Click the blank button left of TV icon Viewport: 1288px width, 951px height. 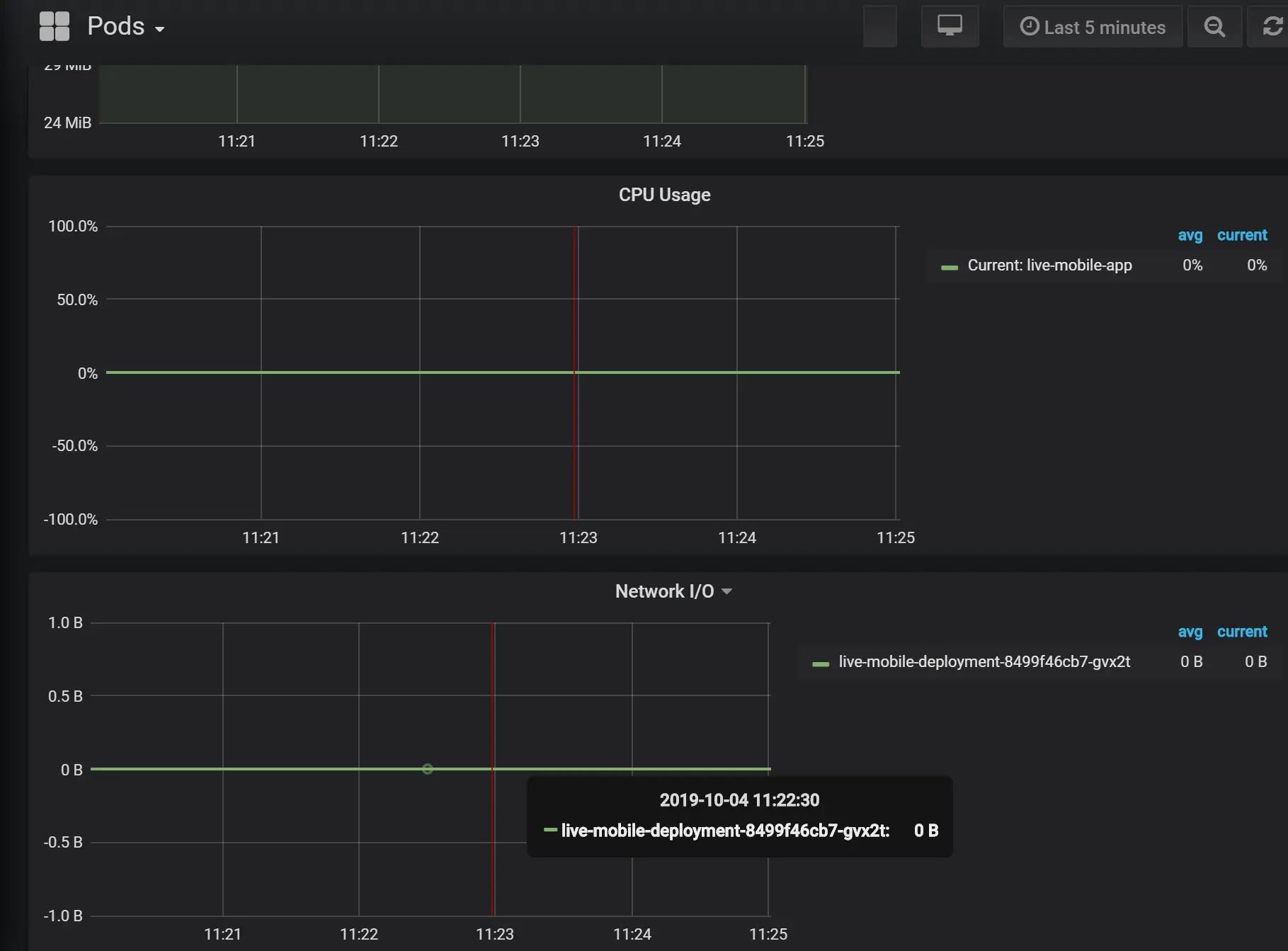(x=880, y=26)
